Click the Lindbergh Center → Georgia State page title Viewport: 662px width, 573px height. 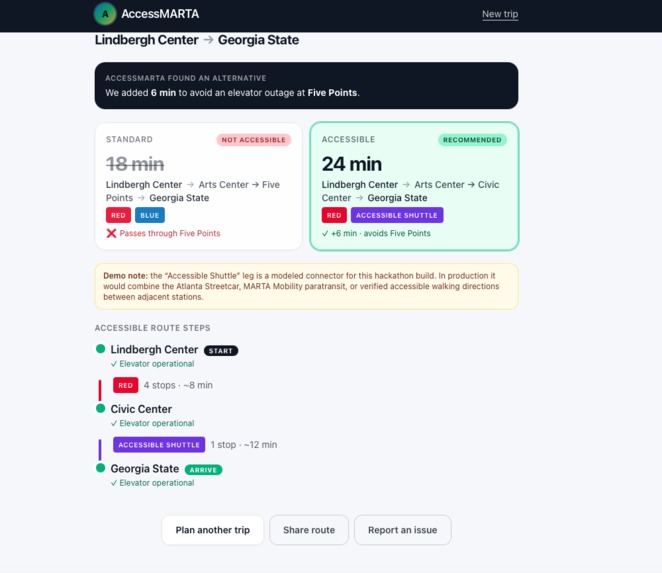tap(197, 40)
